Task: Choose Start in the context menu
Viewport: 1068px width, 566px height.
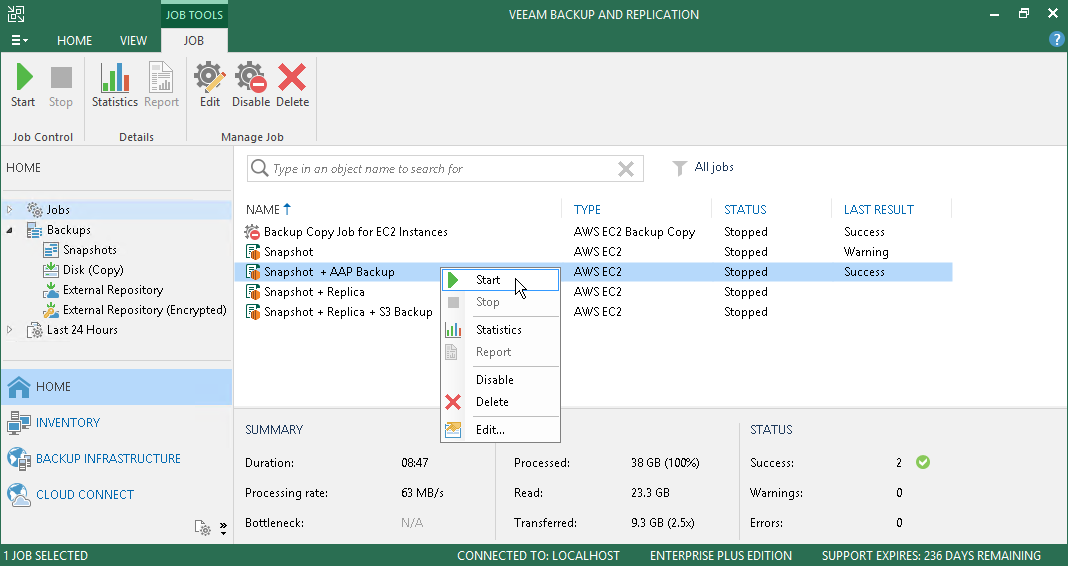Action: coord(501,280)
